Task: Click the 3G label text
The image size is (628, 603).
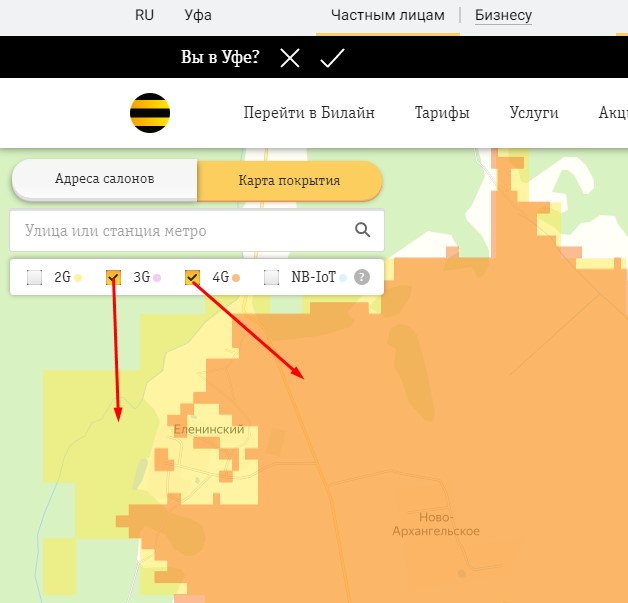Action: [x=141, y=277]
